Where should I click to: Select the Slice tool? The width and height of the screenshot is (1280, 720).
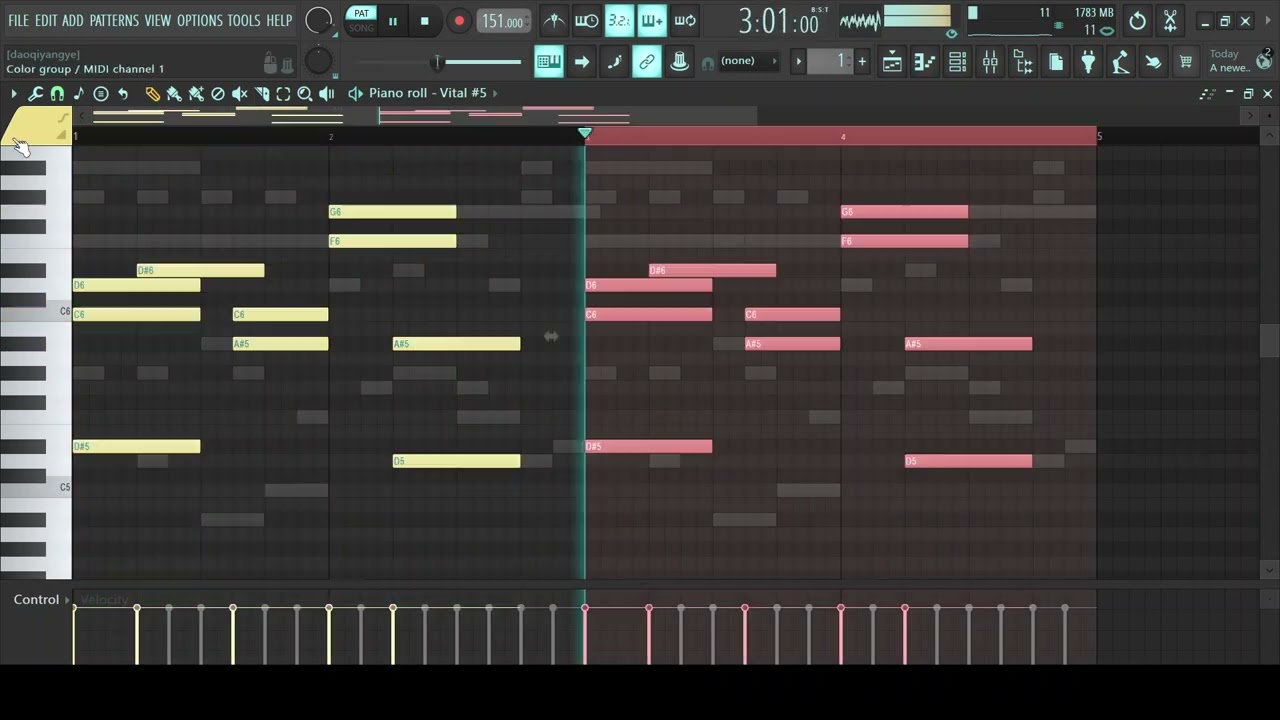point(262,93)
